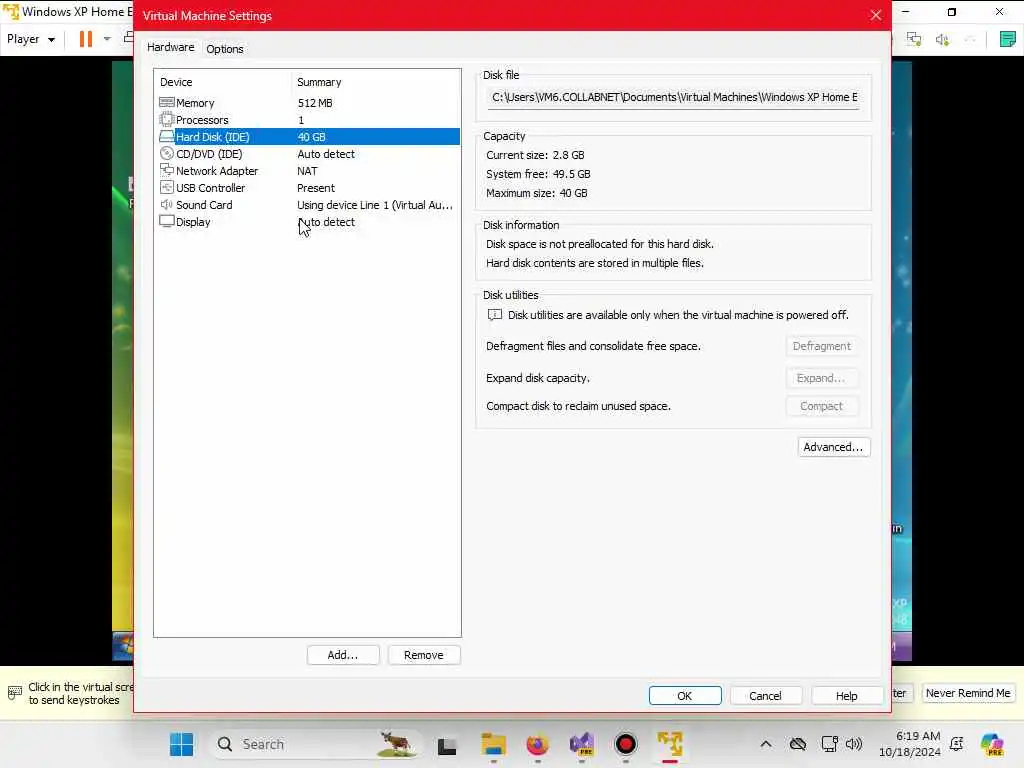Select the CD/DVD (IDE) disc icon
The height and width of the screenshot is (768, 1024).
coord(167,153)
